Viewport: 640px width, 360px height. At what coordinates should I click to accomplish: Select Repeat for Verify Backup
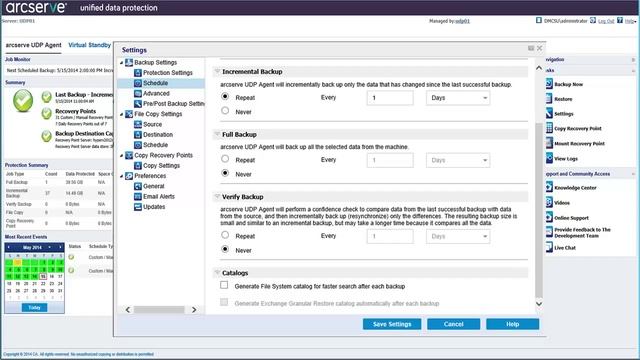(x=225, y=235)
